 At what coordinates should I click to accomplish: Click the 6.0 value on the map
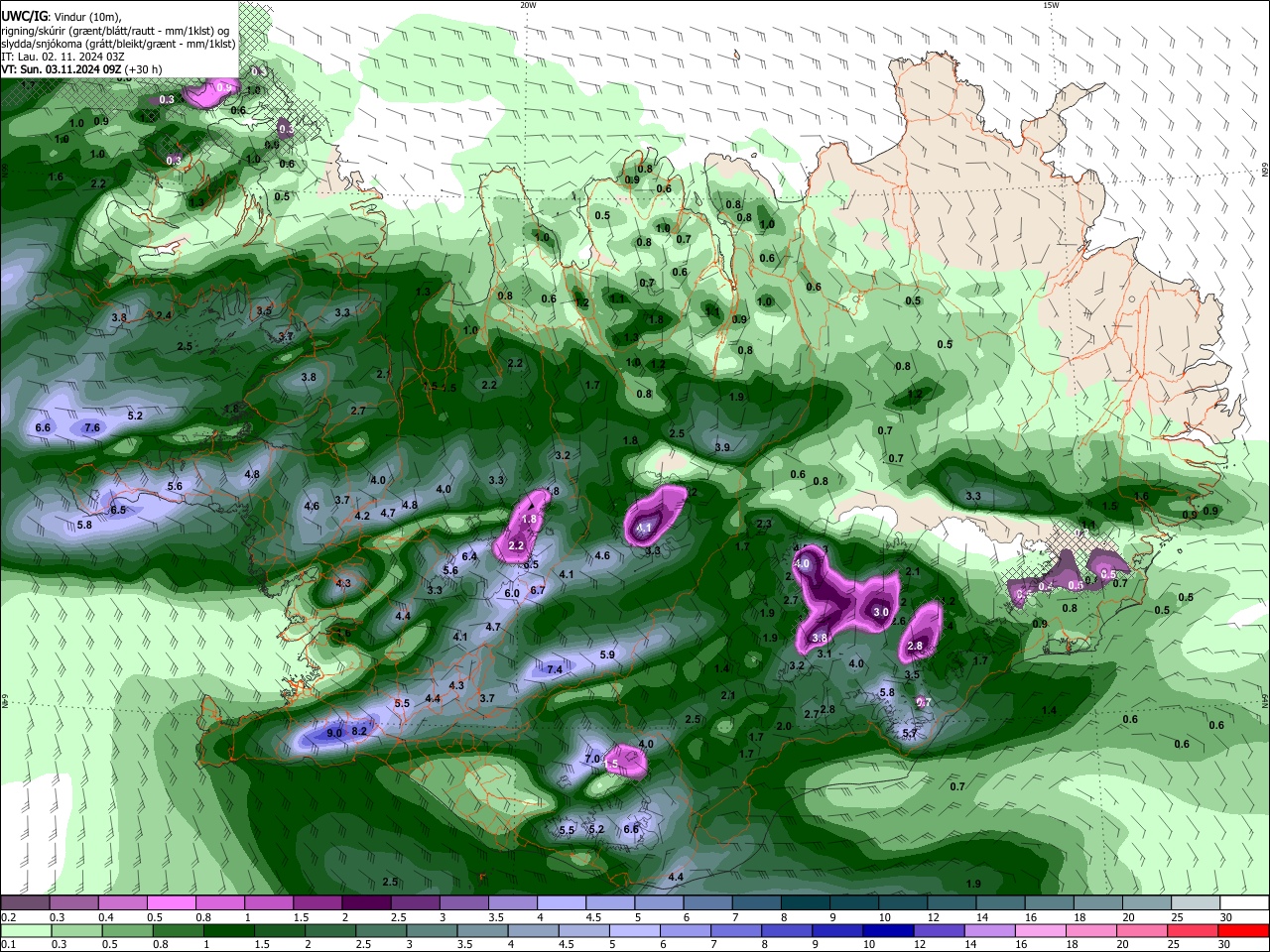pos(512,593)
